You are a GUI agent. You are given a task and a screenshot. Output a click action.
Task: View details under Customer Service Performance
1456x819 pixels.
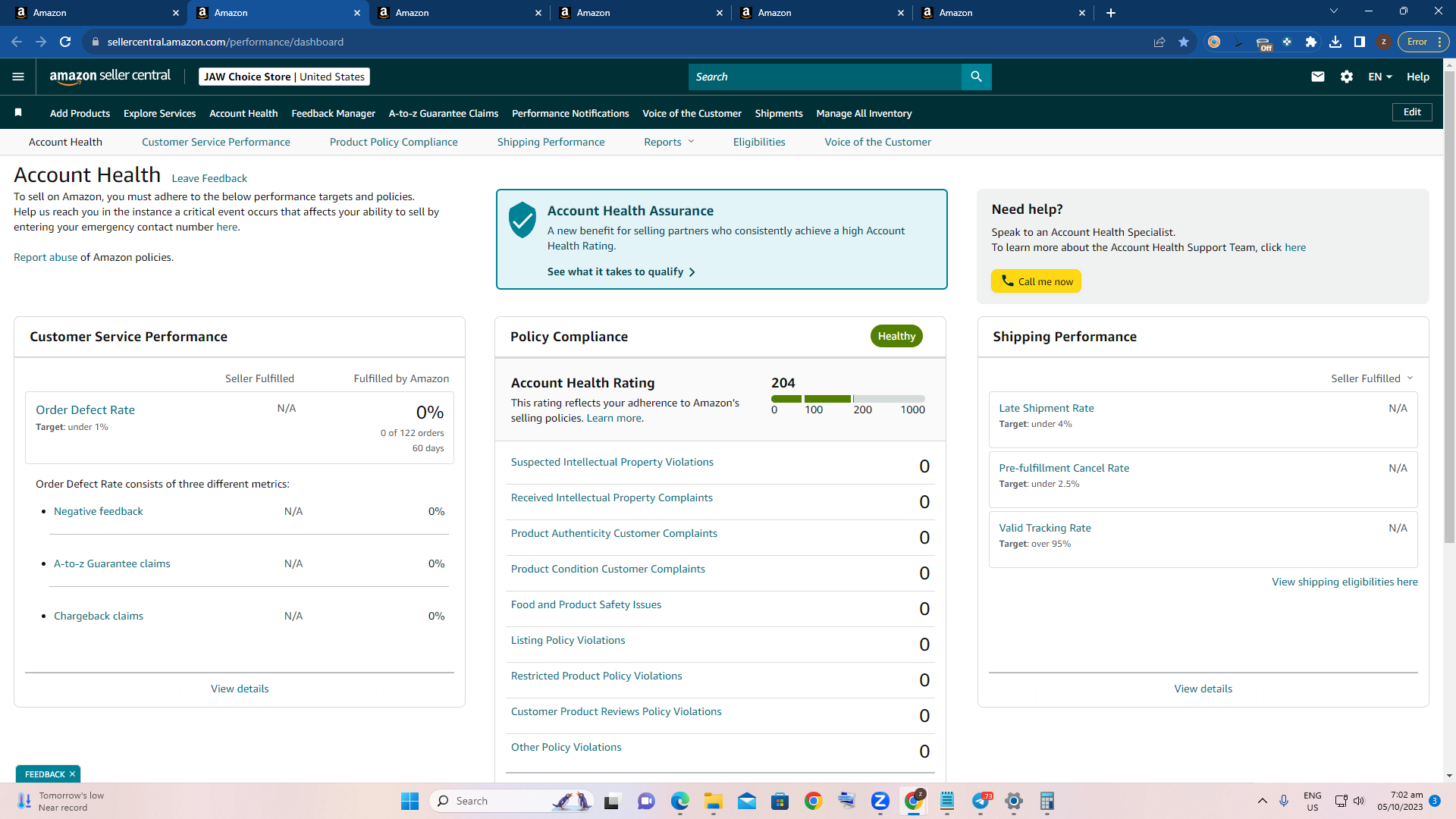pyautogui.click(x=240, y=689)
